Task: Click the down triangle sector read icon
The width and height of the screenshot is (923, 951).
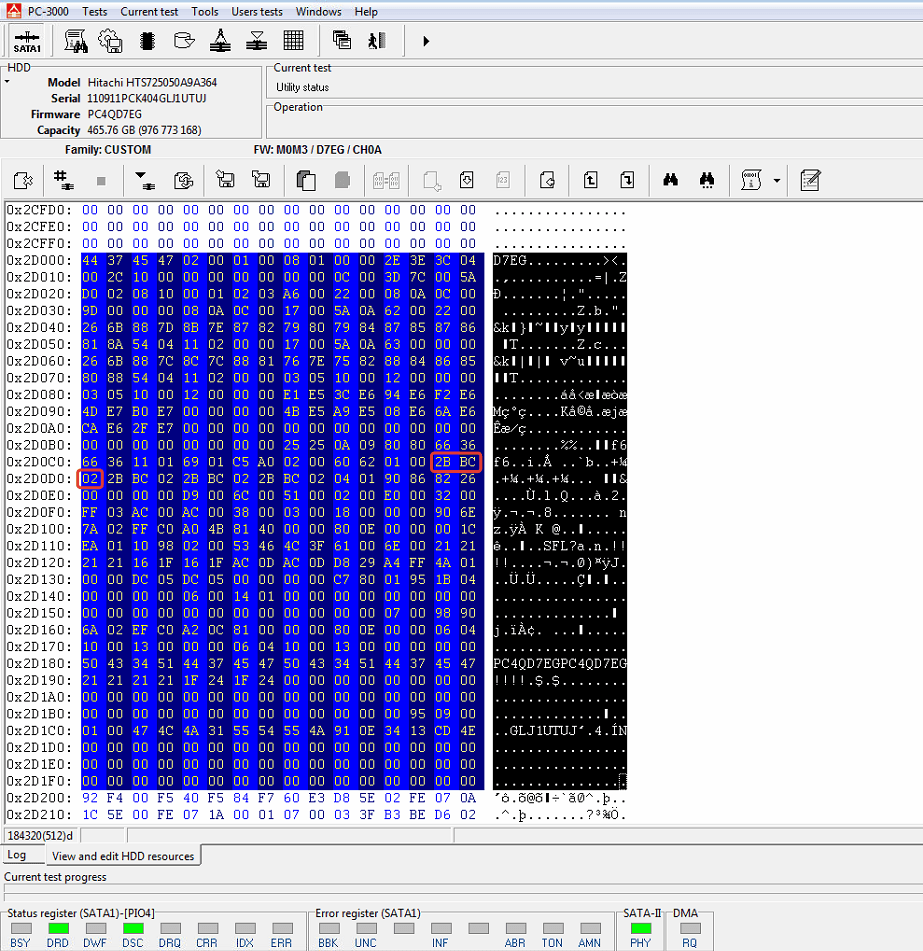Action: tap(144, 180)
